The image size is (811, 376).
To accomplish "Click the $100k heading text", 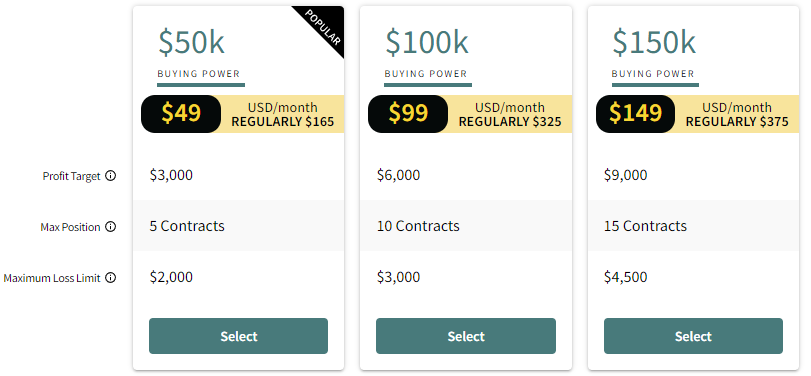I will click(x=427, y=42).
